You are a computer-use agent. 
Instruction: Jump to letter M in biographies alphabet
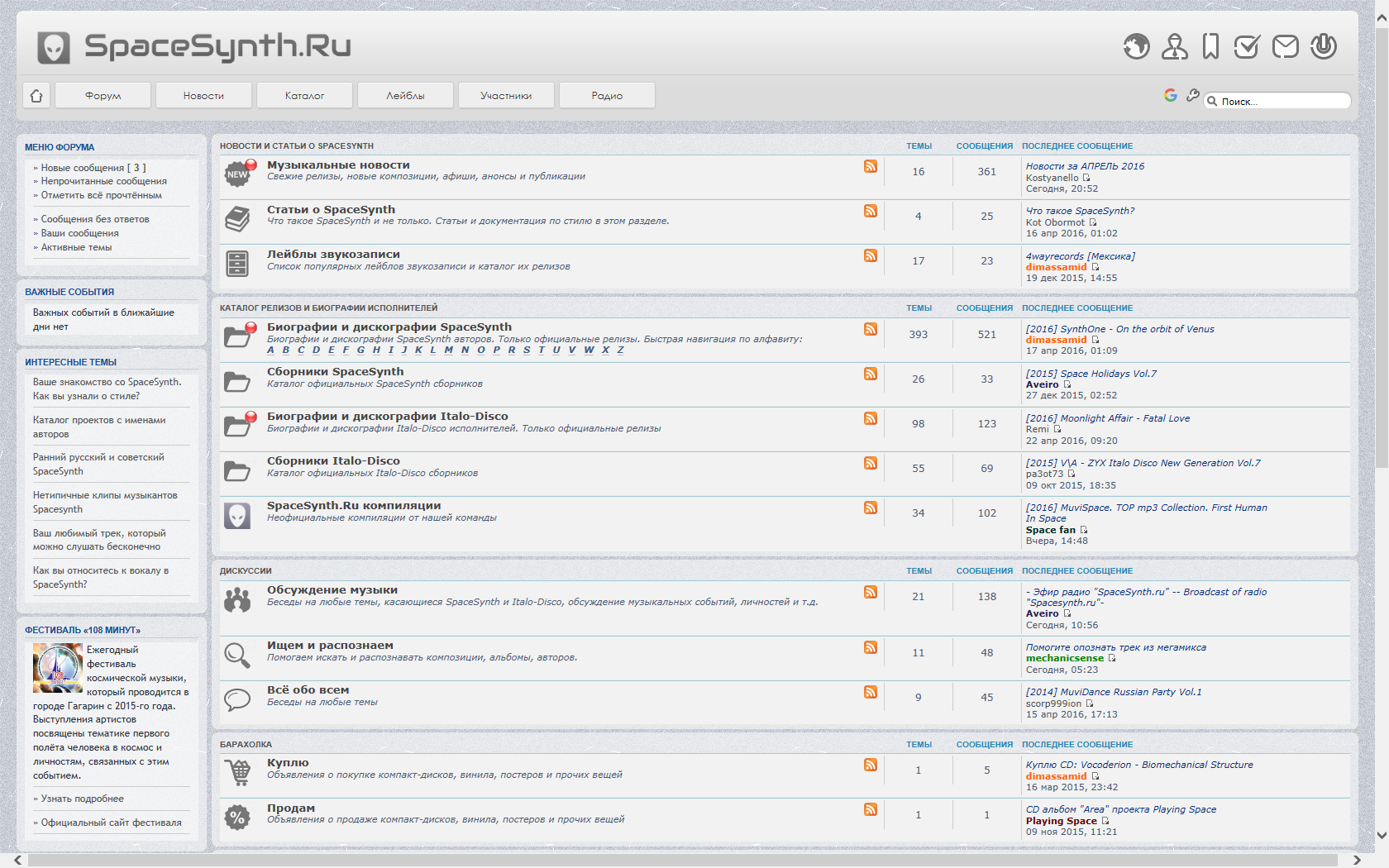point(448,351)
